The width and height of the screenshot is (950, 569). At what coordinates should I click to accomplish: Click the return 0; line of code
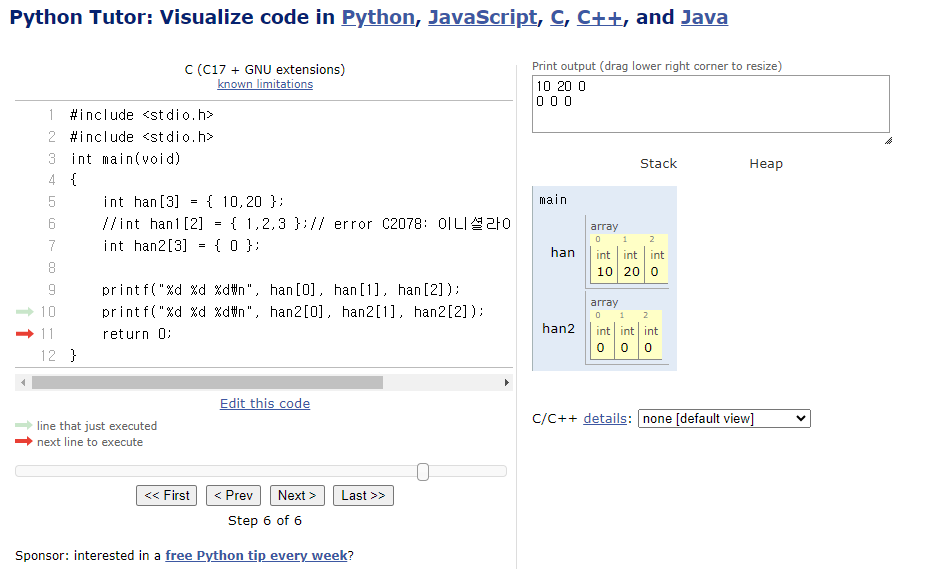coord(137,334)
